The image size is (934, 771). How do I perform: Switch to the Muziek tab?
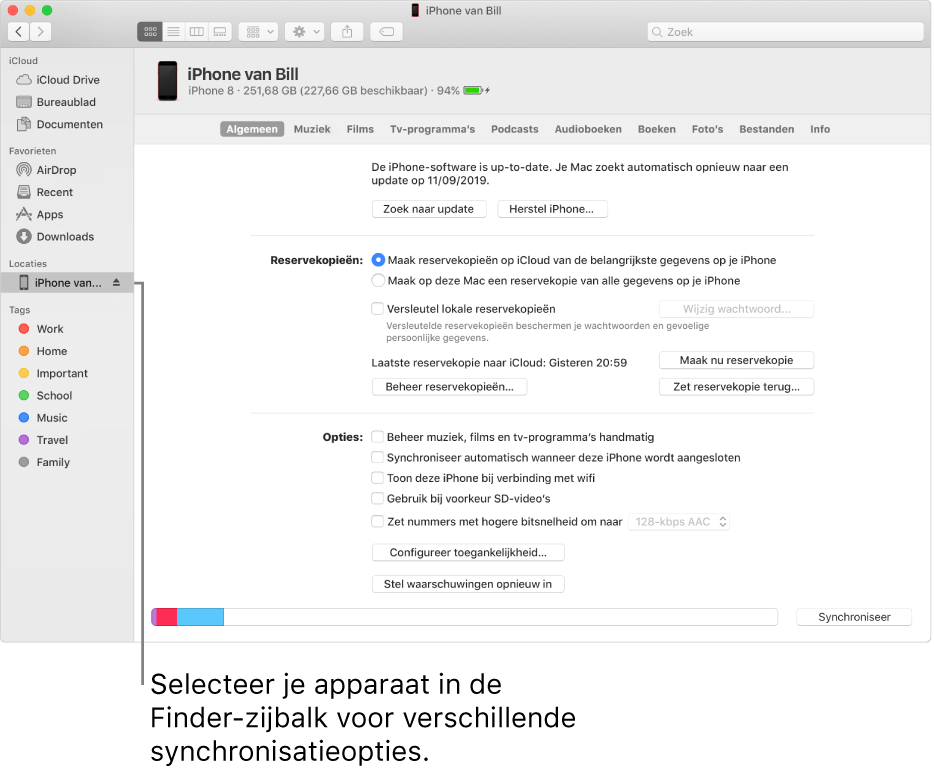coord(312,129)
